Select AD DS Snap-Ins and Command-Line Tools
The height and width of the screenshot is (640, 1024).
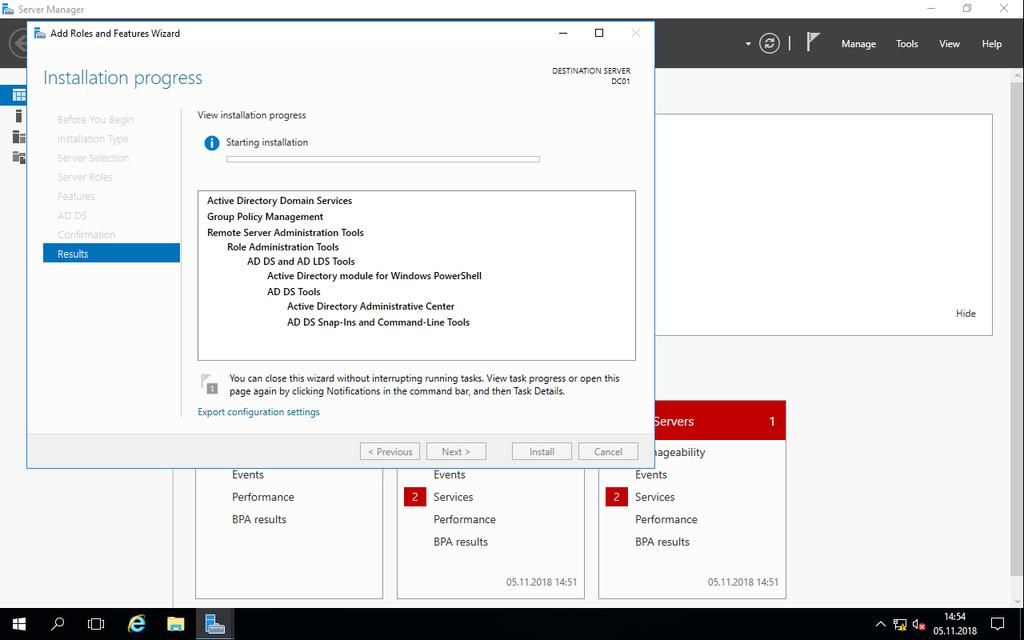[378, 322]
